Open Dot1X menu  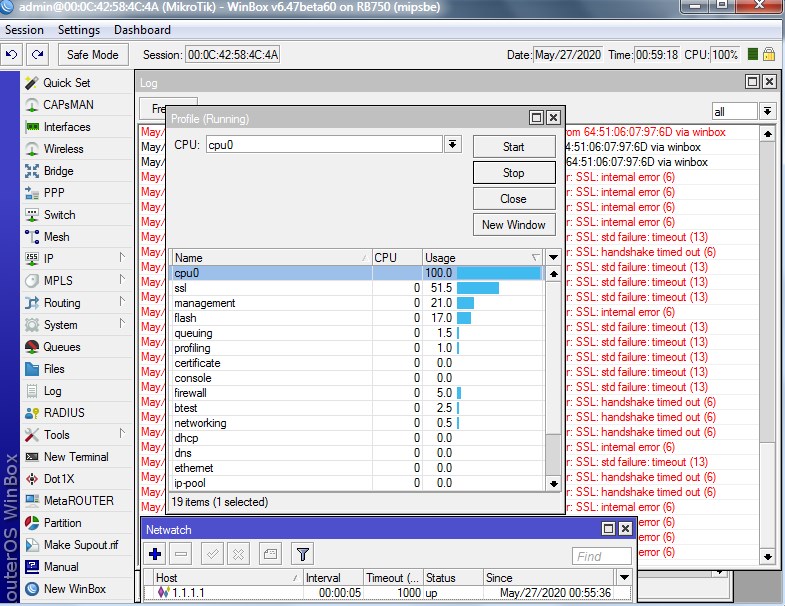tap(59, 479)
